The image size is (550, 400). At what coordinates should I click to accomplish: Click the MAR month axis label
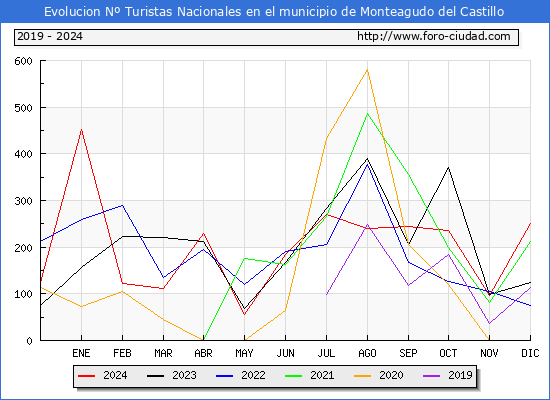click(163, 353)
